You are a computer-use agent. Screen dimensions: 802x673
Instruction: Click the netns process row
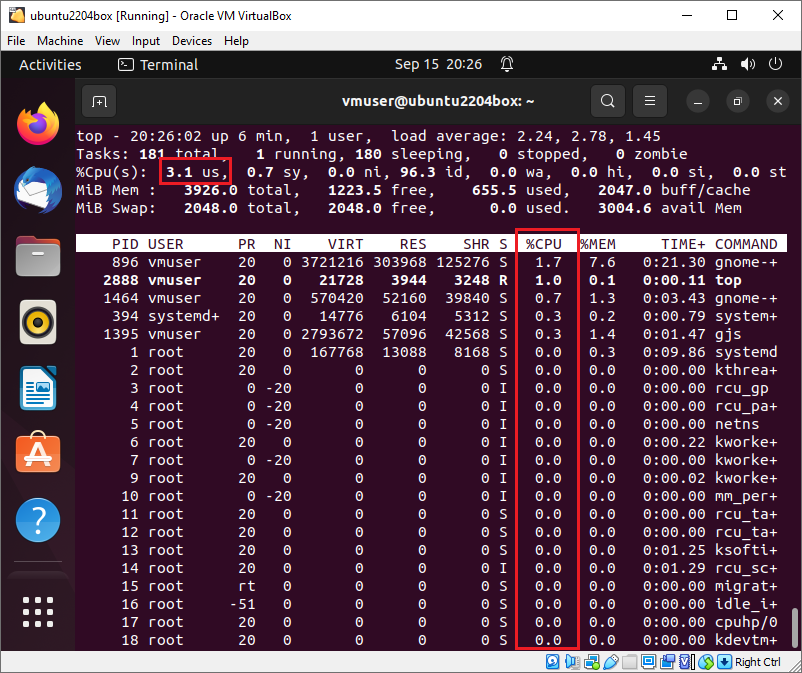point(431,424)
